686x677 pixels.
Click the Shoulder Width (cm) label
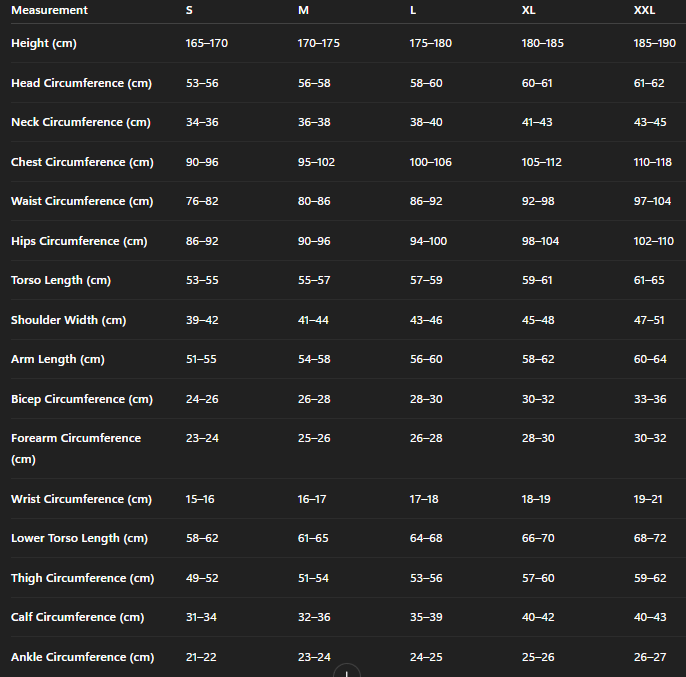[68, 320]
